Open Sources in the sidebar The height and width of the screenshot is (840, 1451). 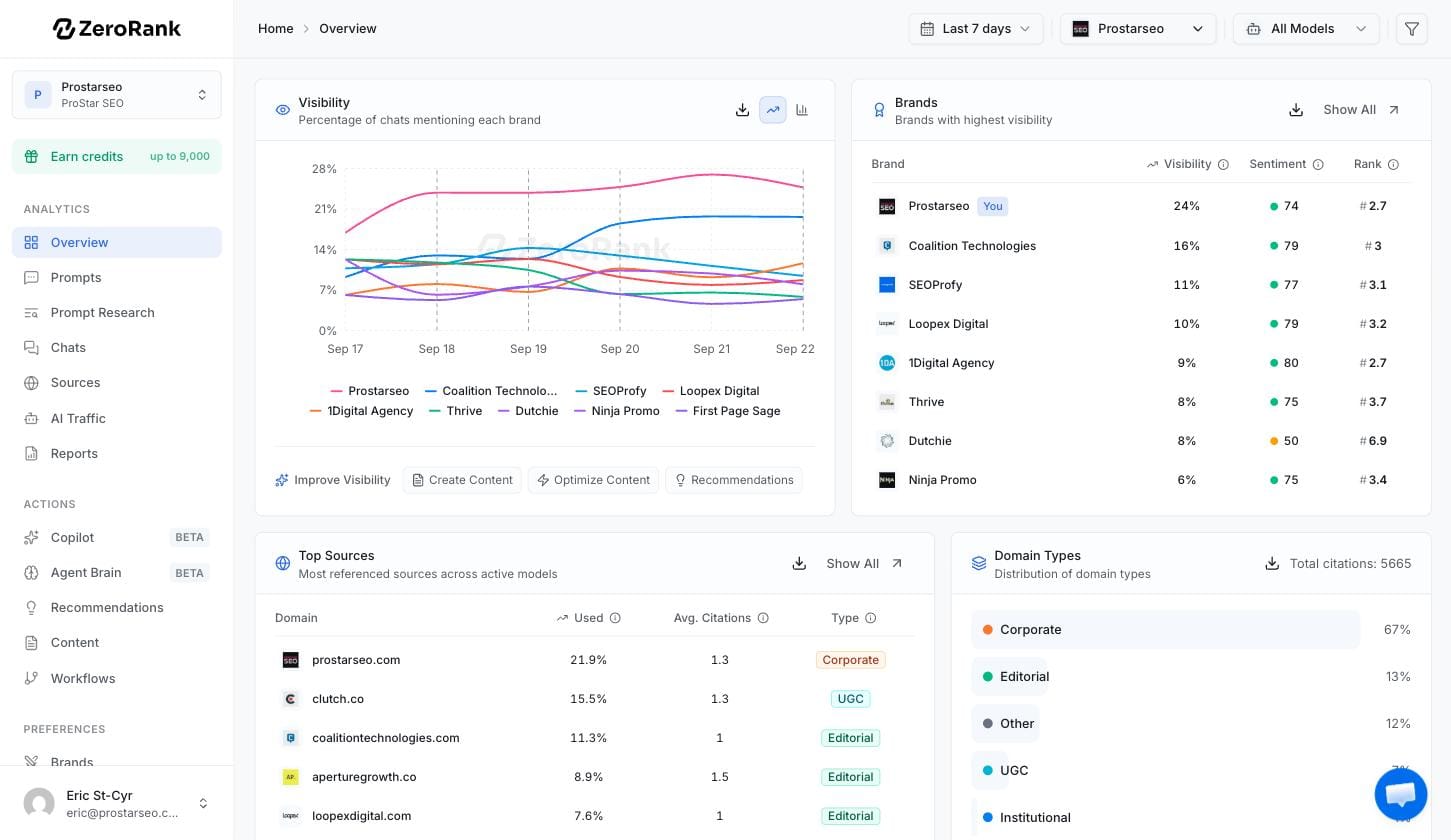pos(117,382)
